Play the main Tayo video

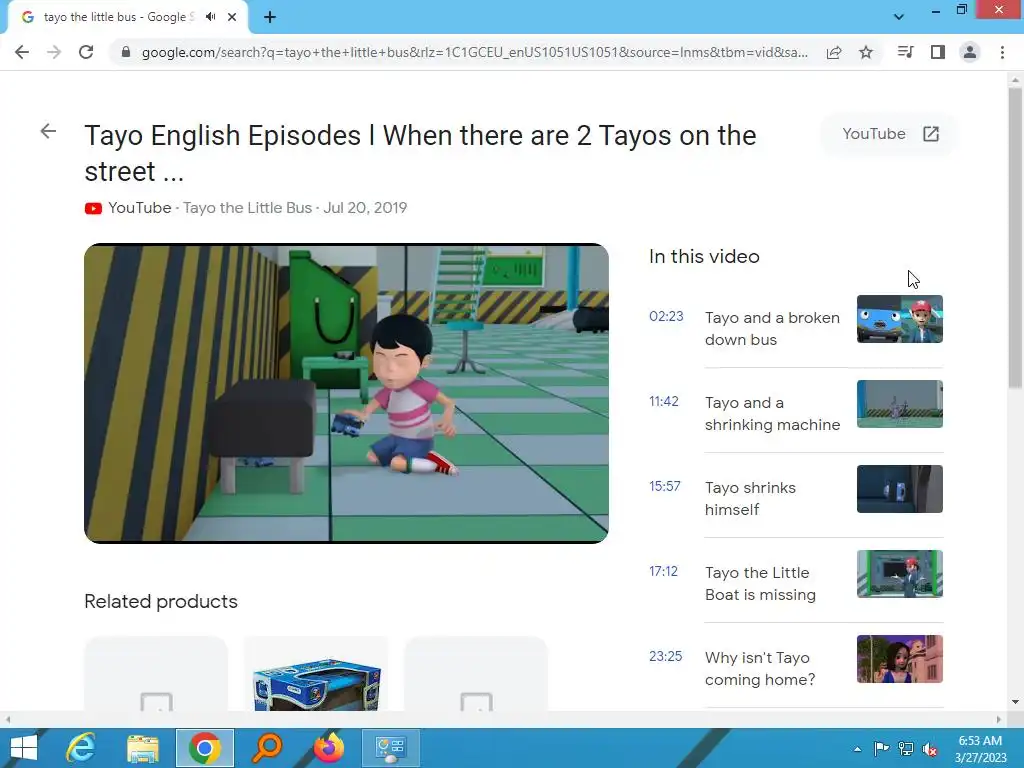346,393
